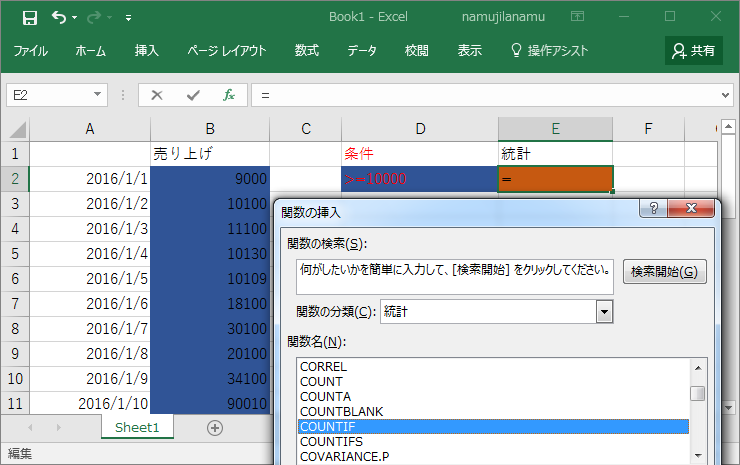The image size is (740, 465).
Task: Click the Ribbon Display Options icon
Action: pos(578,17)
